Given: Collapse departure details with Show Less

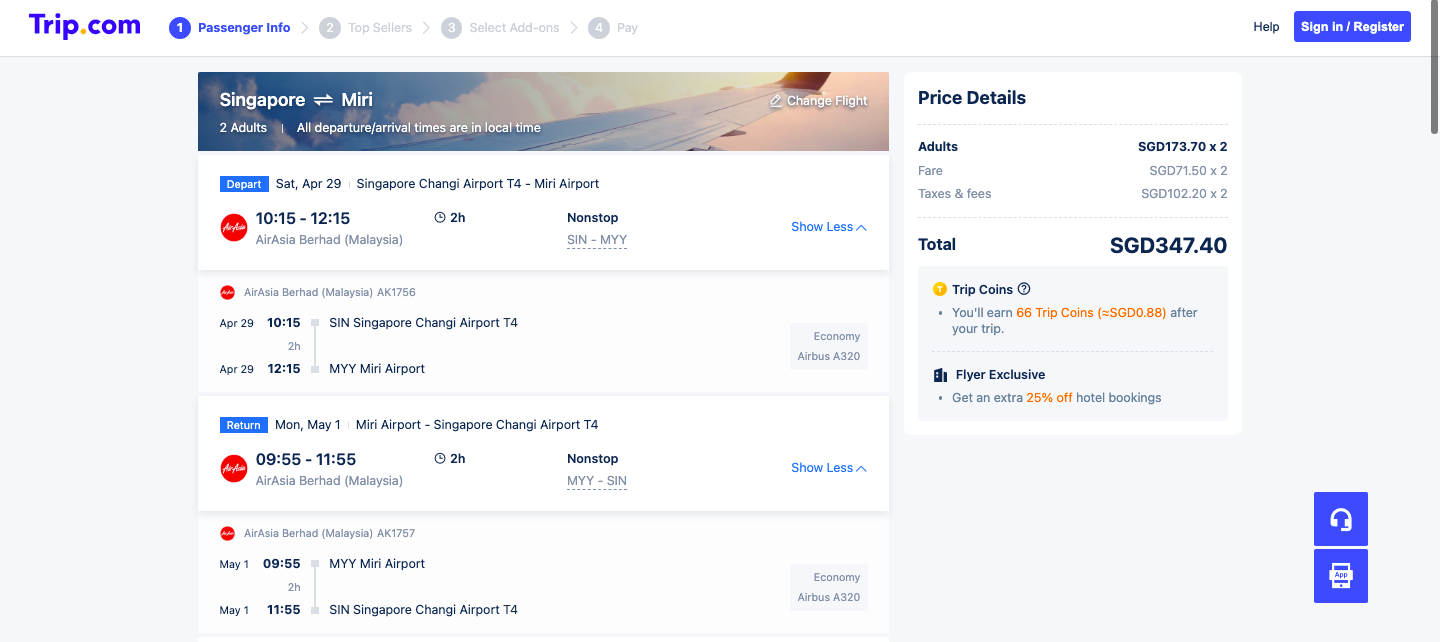Looking at the screenshot, I should (x=829, y=227).
